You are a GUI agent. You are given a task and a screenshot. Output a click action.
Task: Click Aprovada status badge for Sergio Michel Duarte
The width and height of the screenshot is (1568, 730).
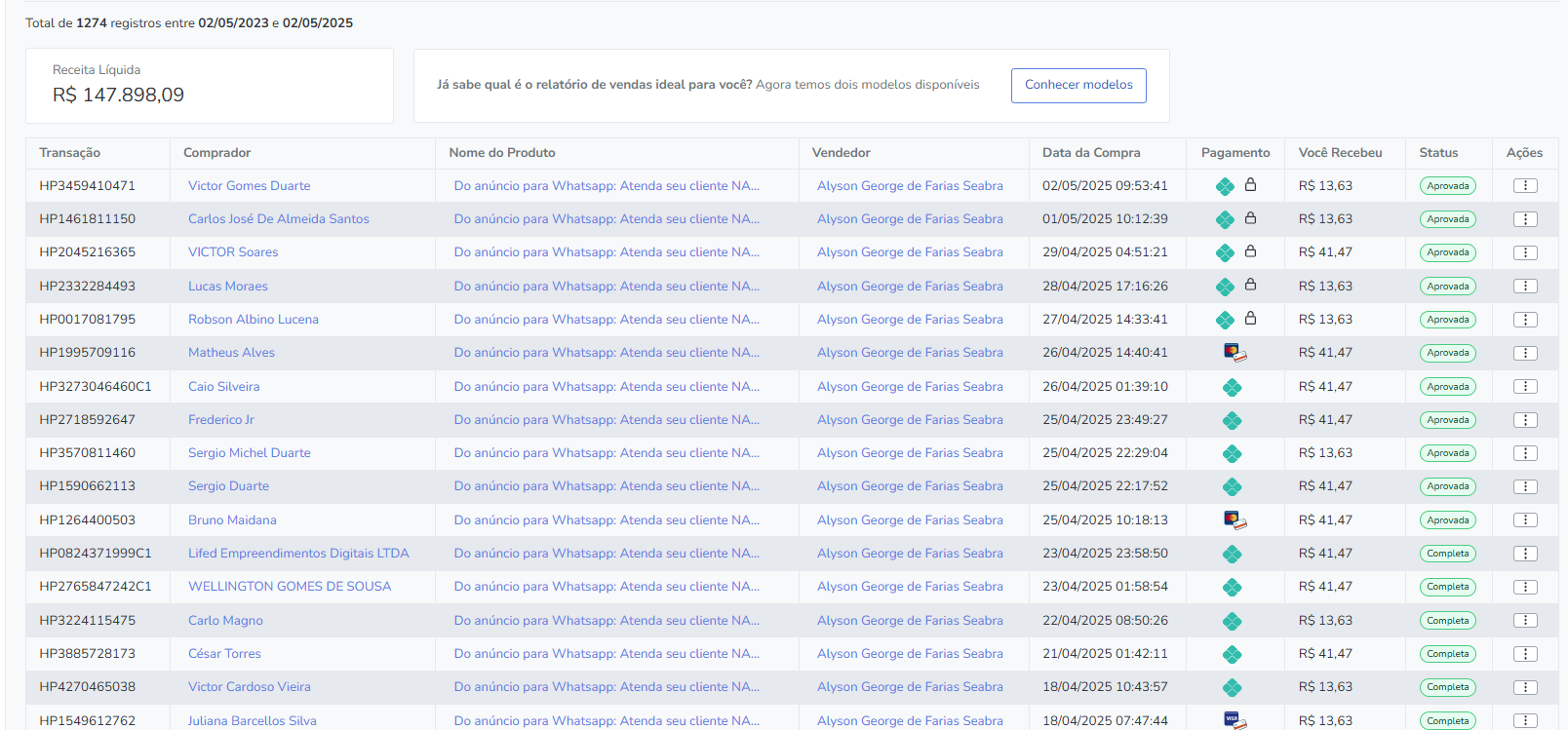point(1447,453)
